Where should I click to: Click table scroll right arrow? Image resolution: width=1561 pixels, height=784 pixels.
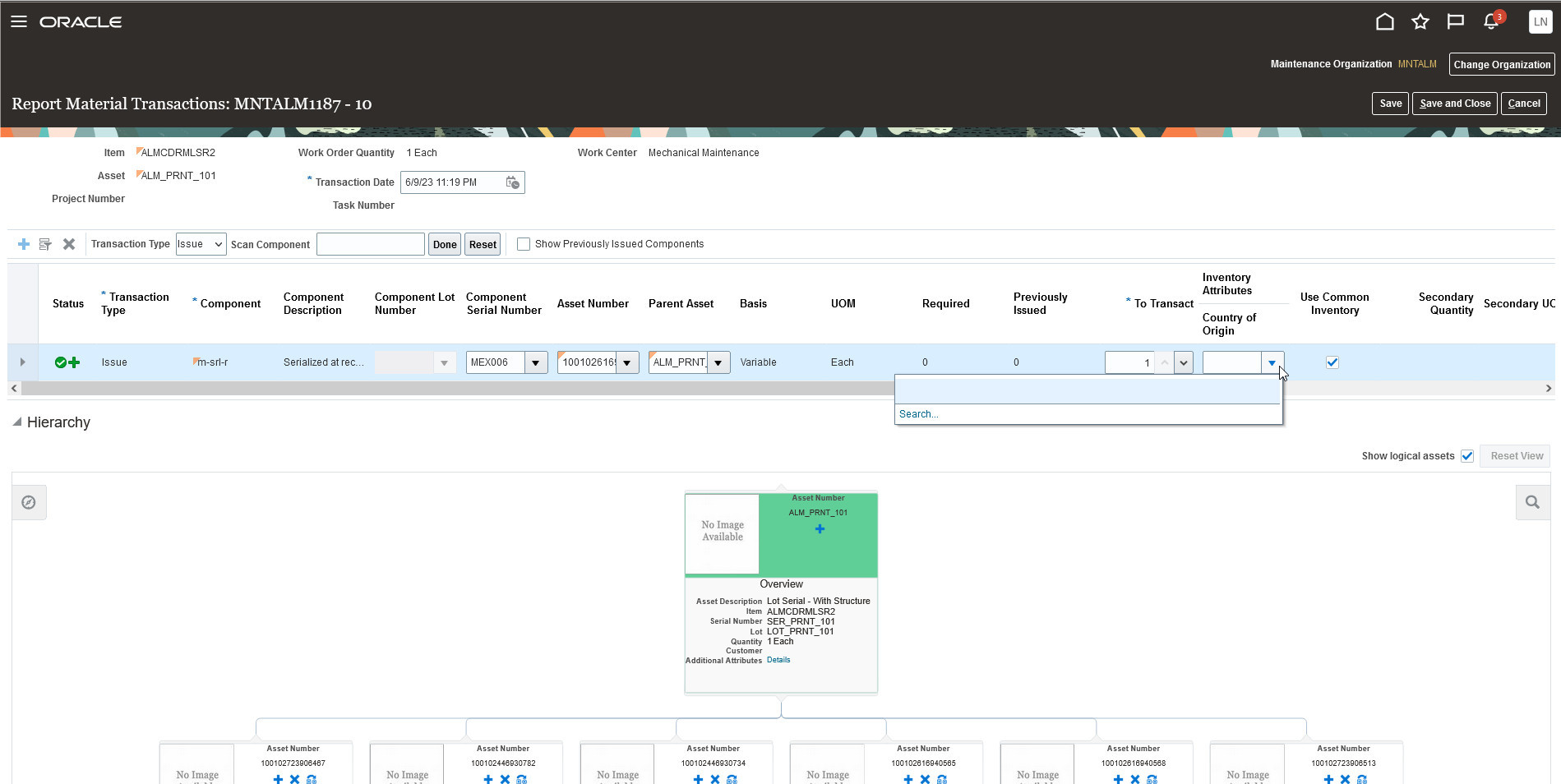click(1549, 388)
